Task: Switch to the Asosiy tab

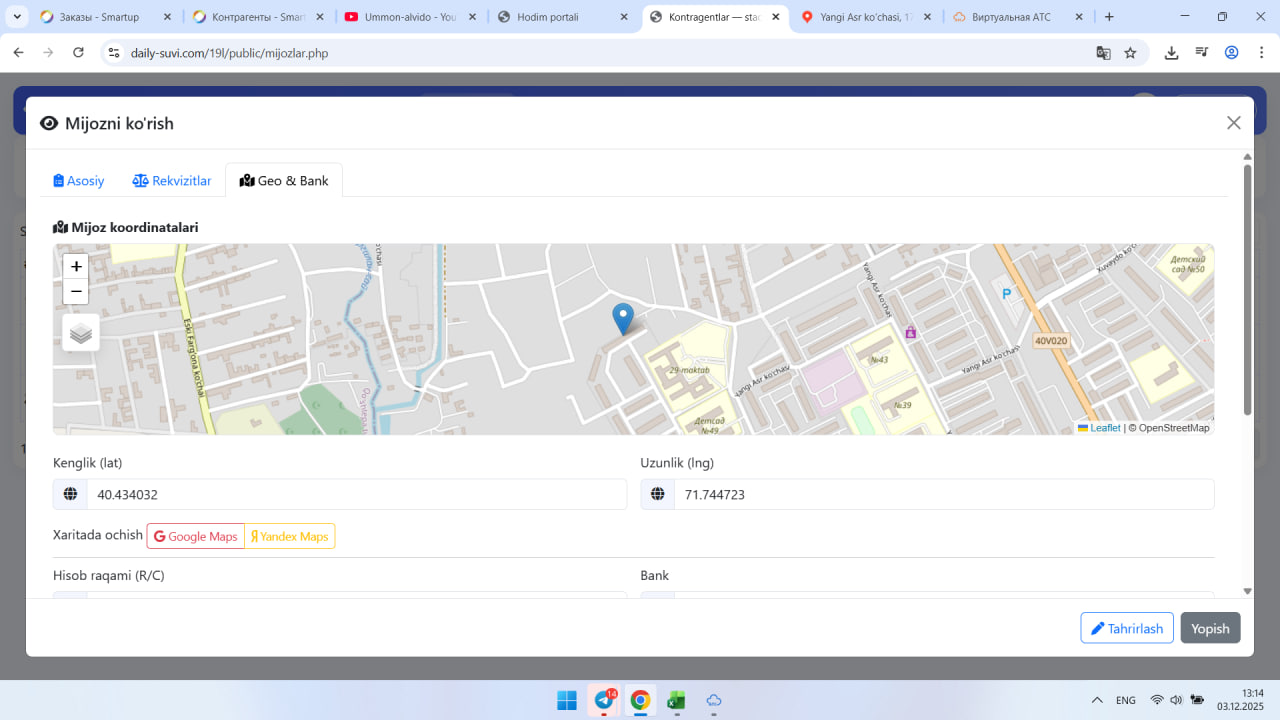Action: (79, 181)
